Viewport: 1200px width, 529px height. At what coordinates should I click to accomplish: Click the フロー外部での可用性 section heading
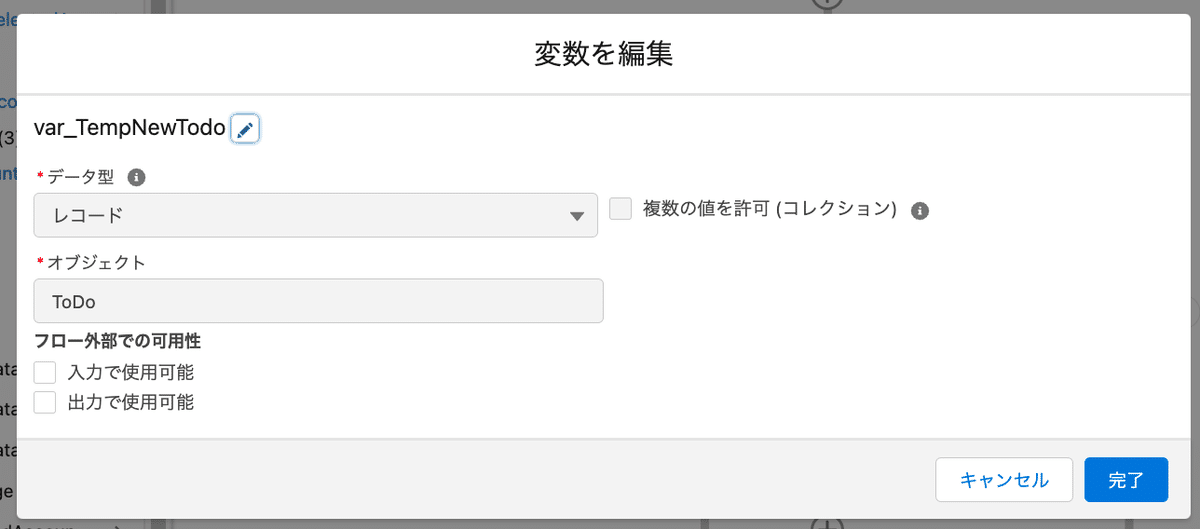[117, 341]
